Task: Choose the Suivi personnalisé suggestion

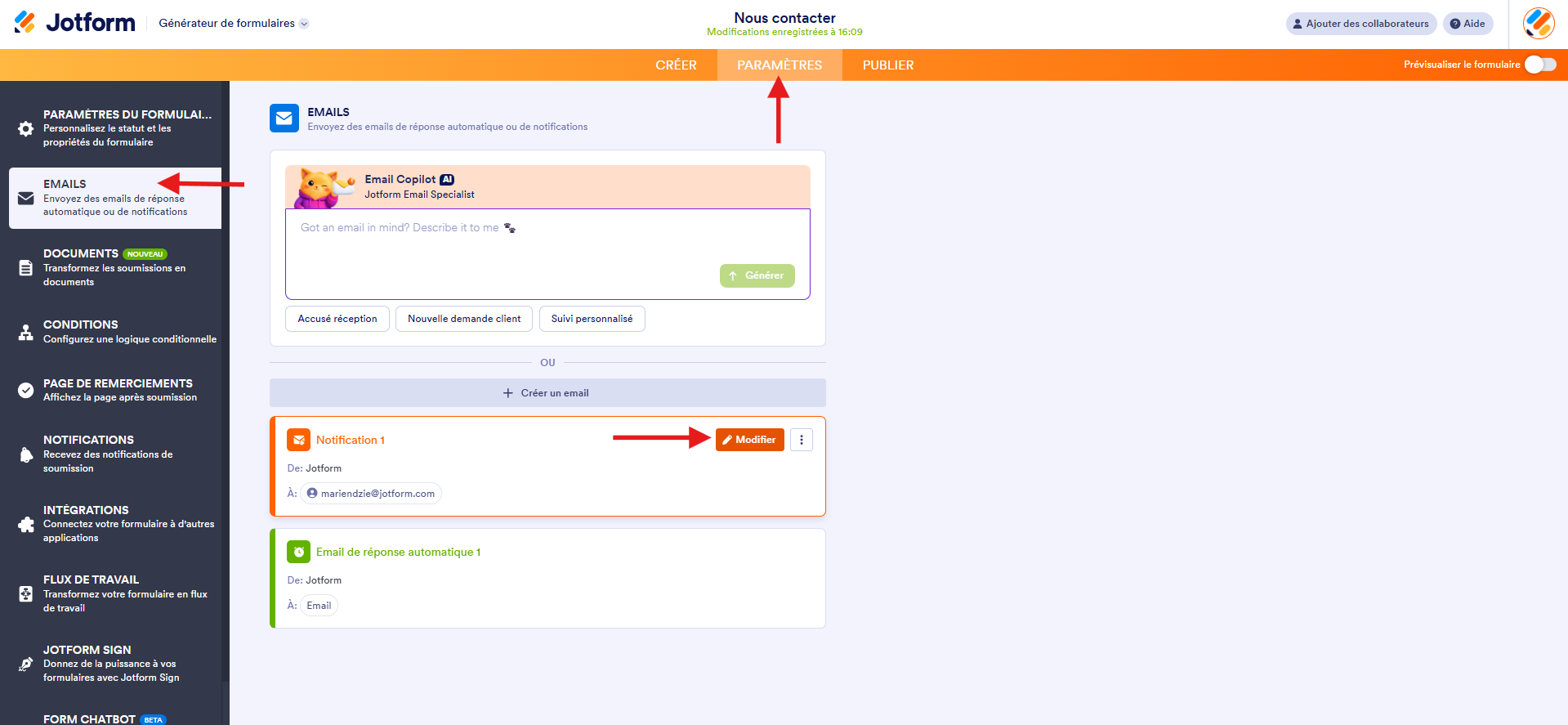Action: pos(592,319)
